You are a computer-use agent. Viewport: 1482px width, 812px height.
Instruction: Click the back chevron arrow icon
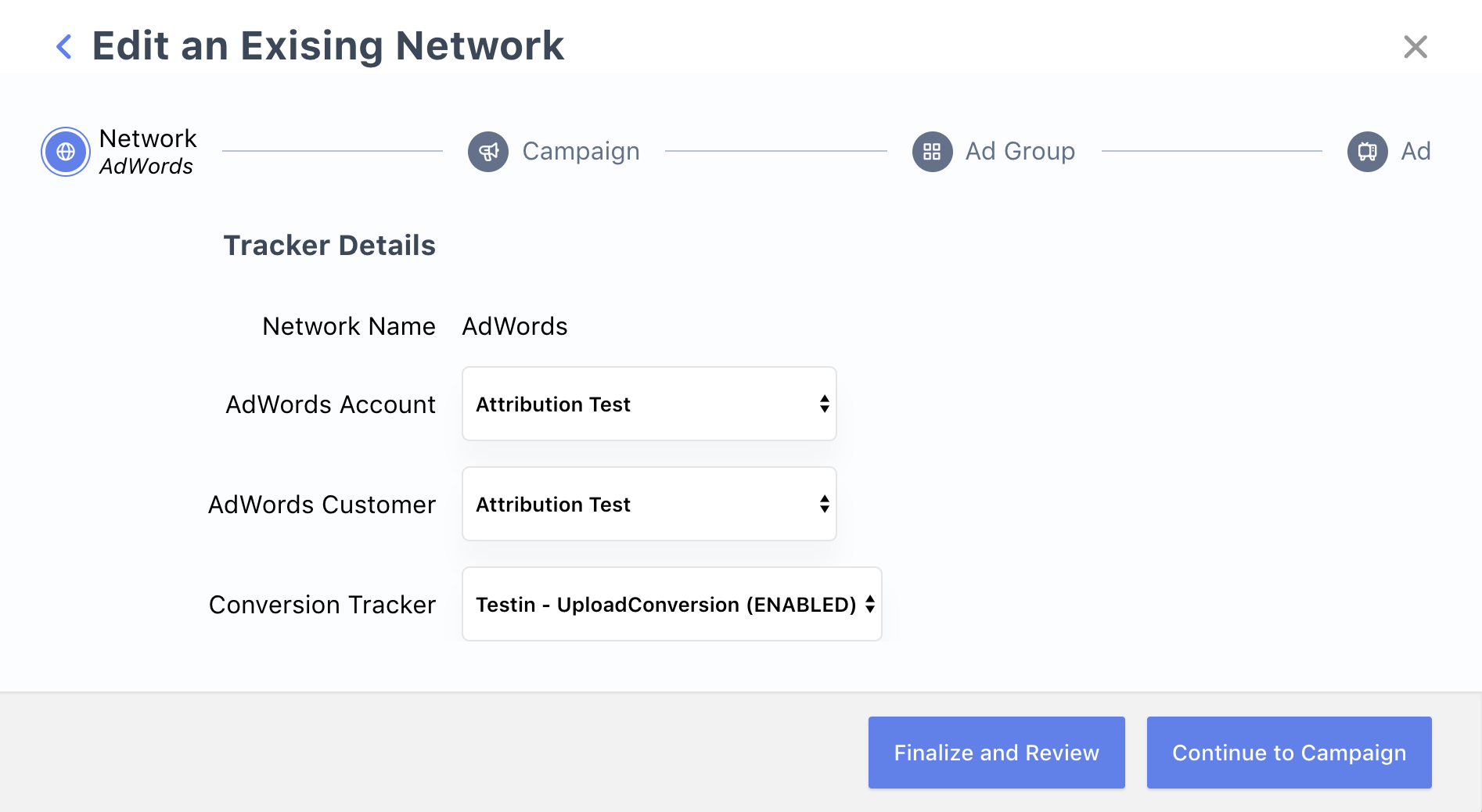[64, 47]
